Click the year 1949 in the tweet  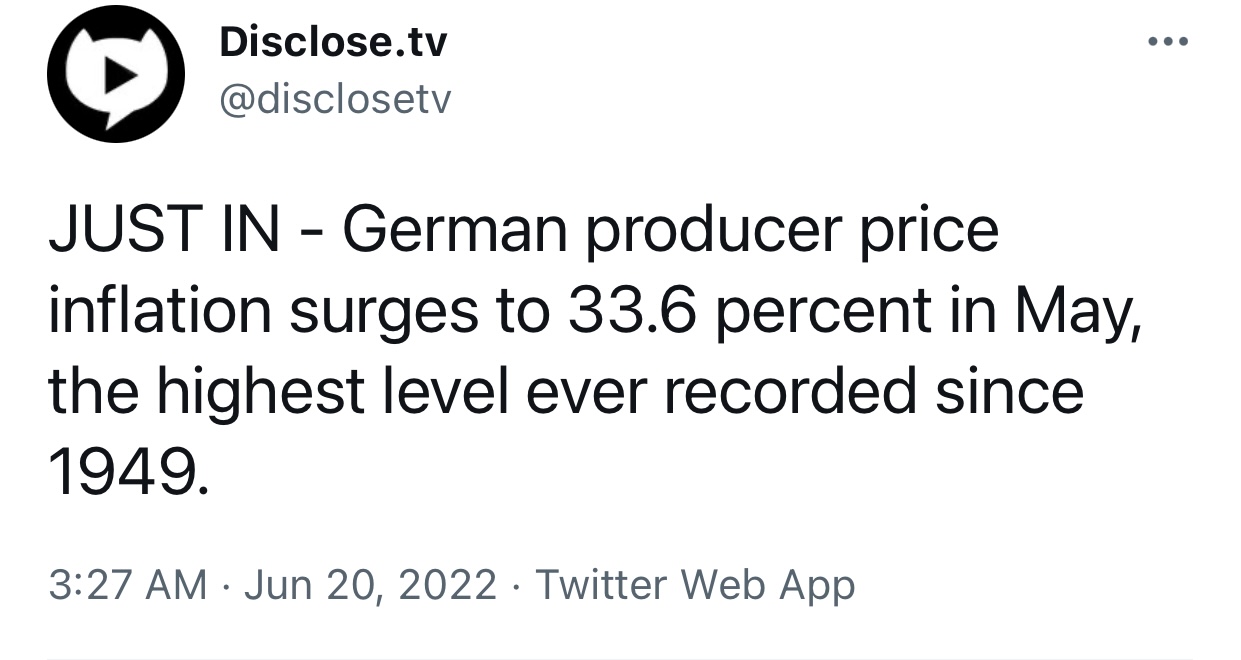point(129,472)
